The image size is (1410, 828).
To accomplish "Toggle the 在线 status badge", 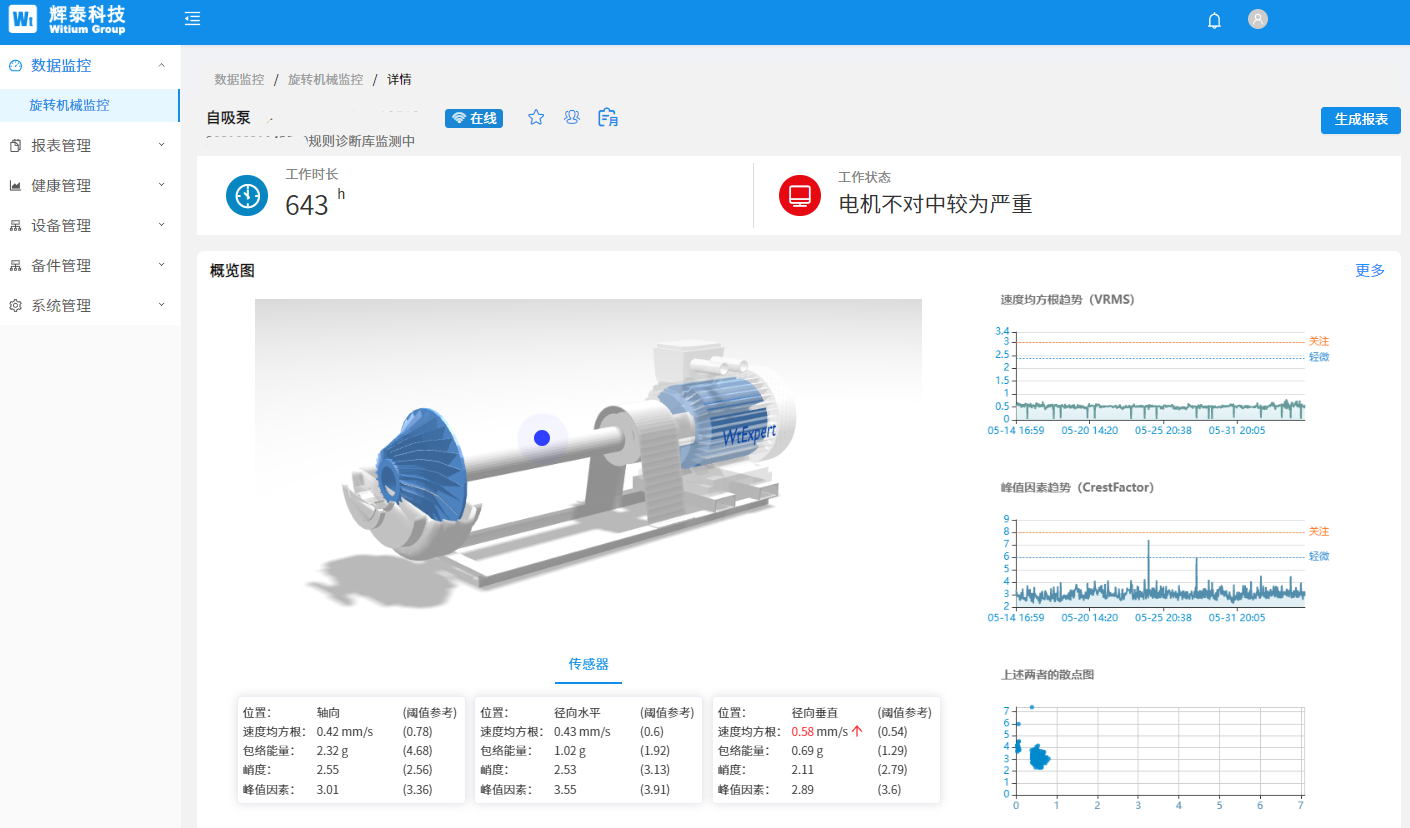I will click(474, 118).
